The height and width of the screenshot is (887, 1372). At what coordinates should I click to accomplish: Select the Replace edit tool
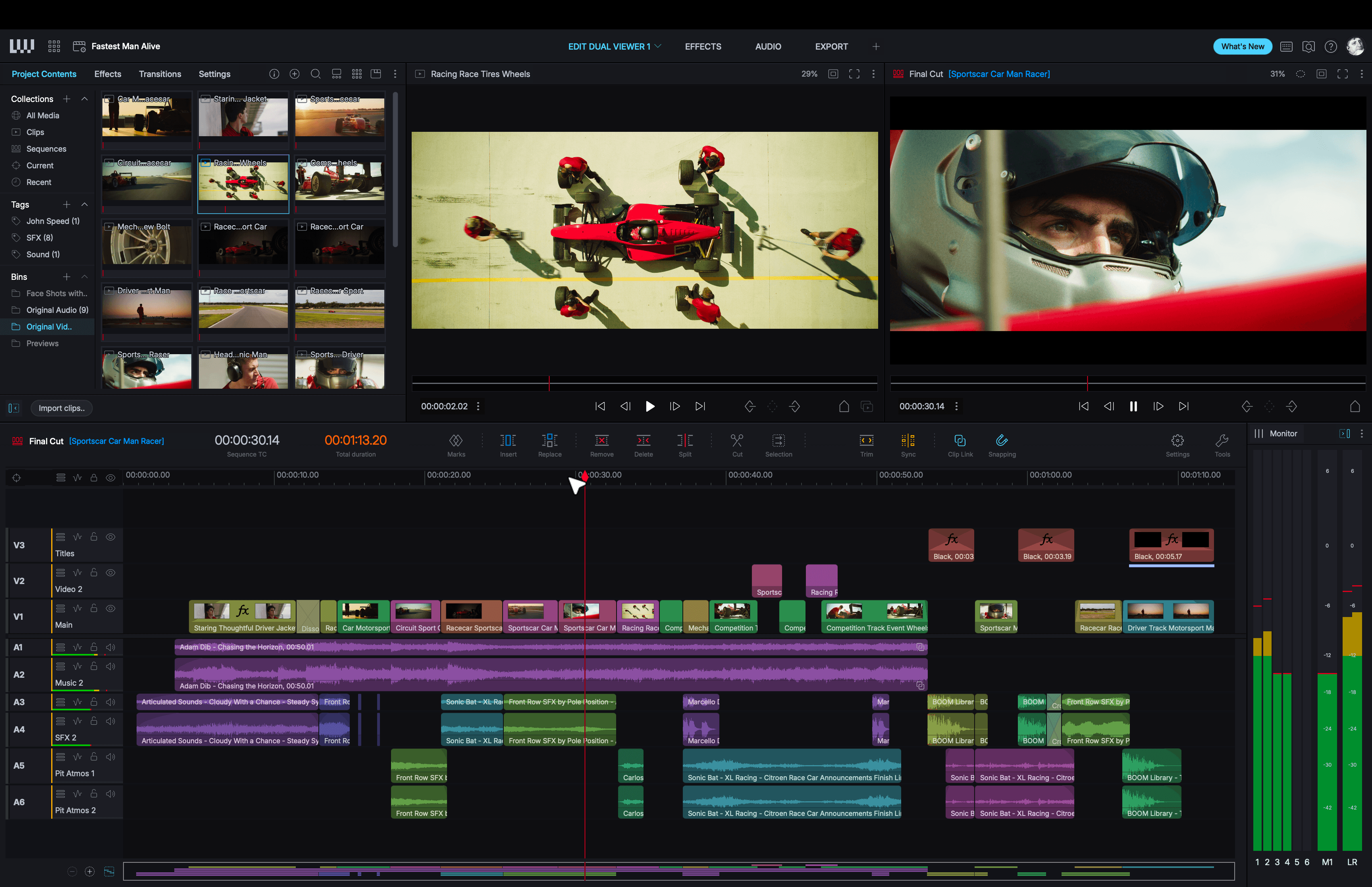tap(549, 445)
